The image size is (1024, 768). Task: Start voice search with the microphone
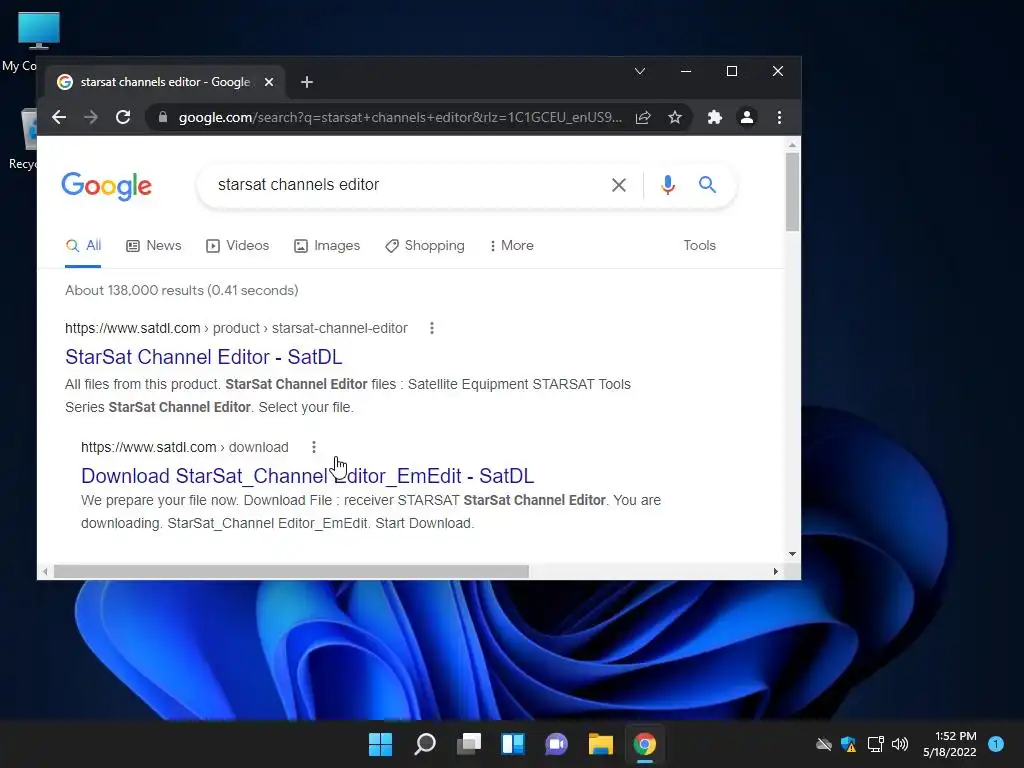(x=667, y=185)
